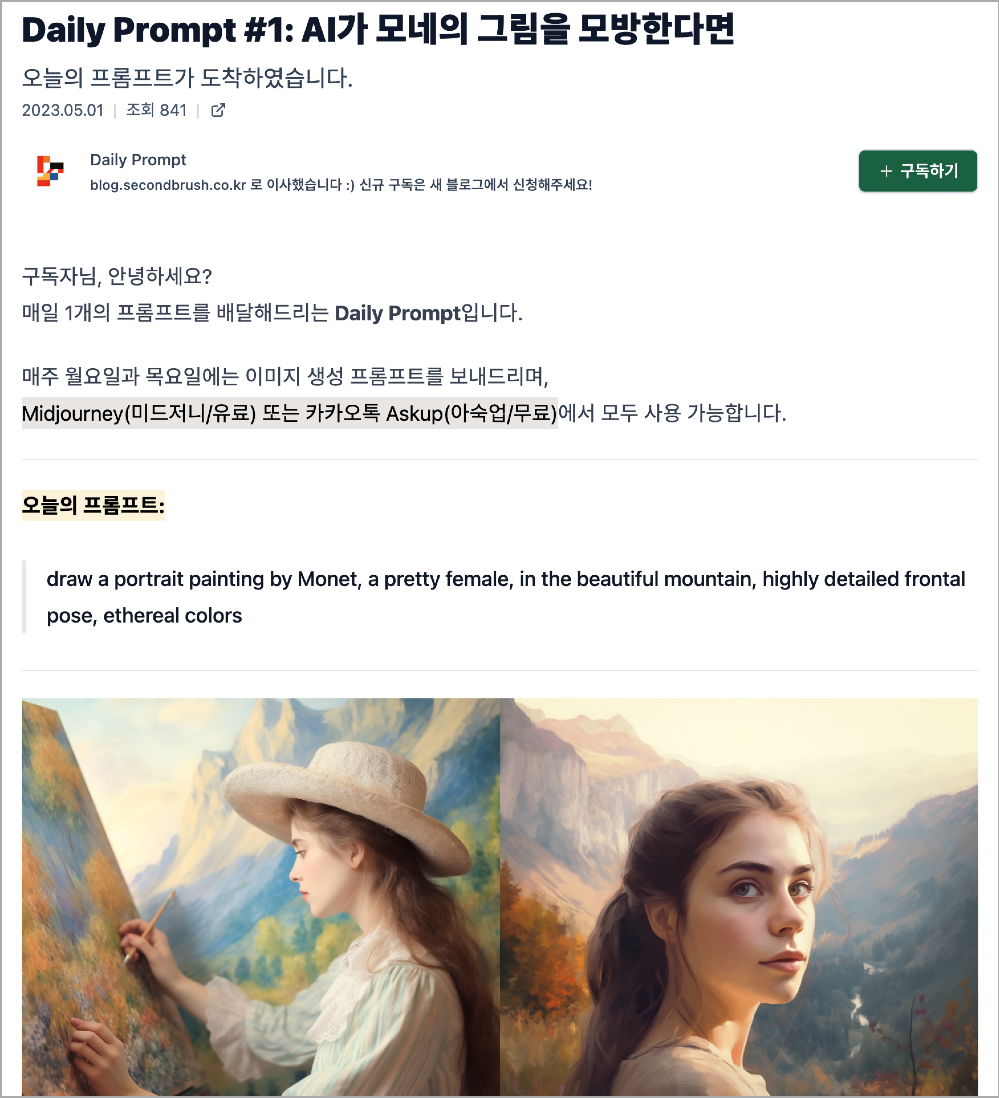The image size is (999, 1098).
Task: Click the 2023.05.01 publication date
Action: click(62, 110)
